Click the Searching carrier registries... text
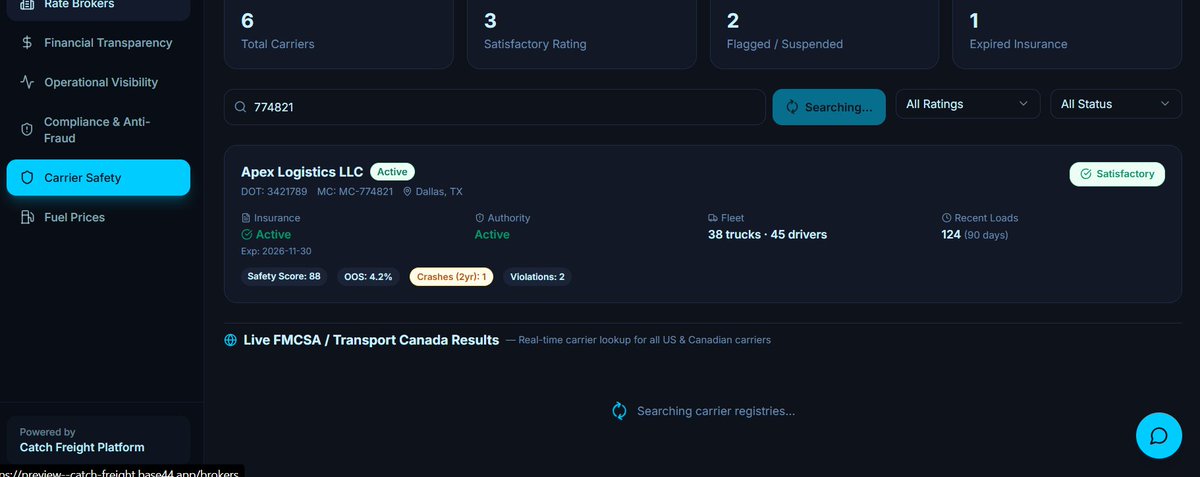This screenshot has width=1200, height=477. tap(716, 411)
